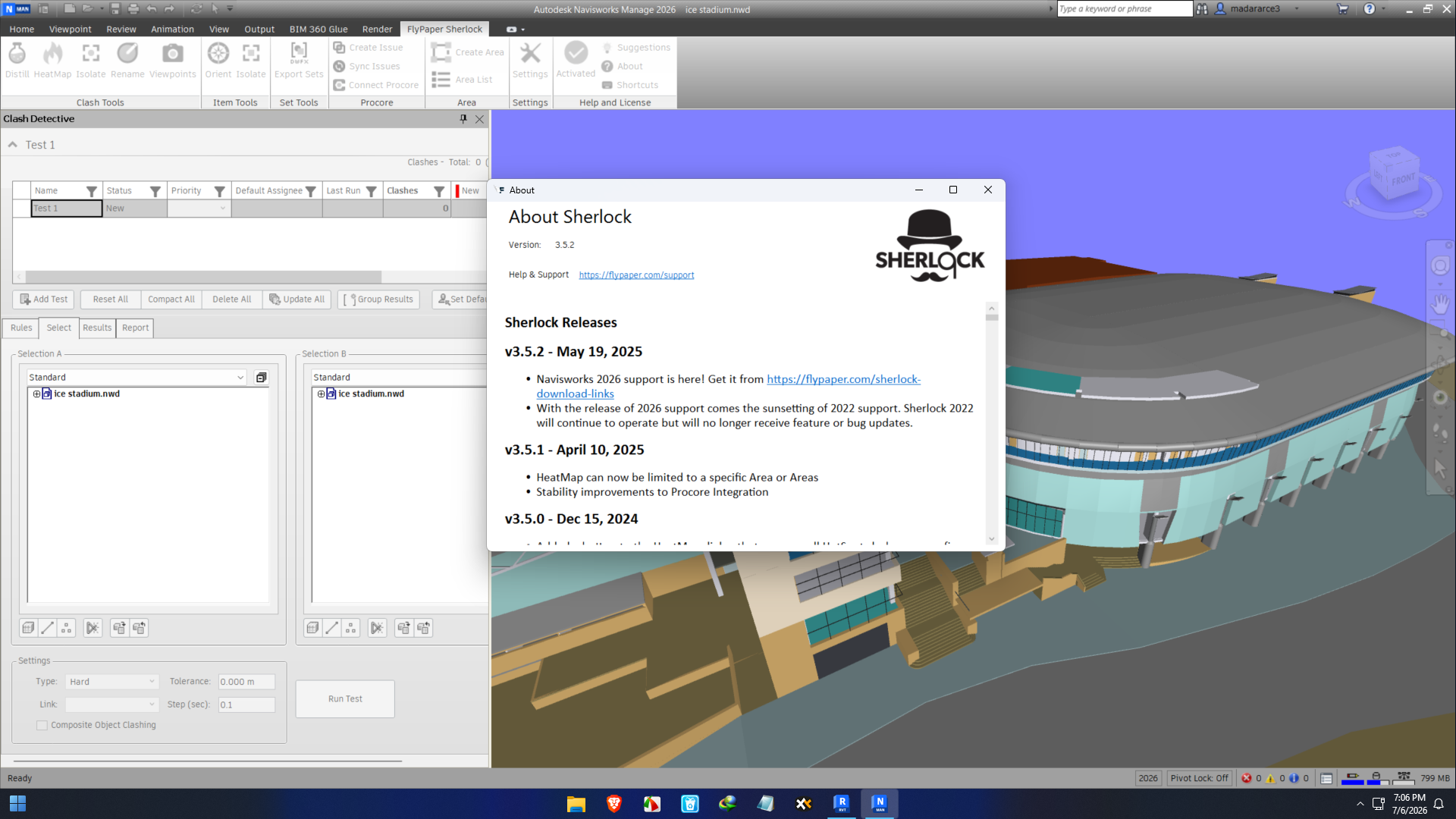The width and height of the screenshot is (1456, 819).
Task: Select the Create Area tool
Action: coord(467,52)
